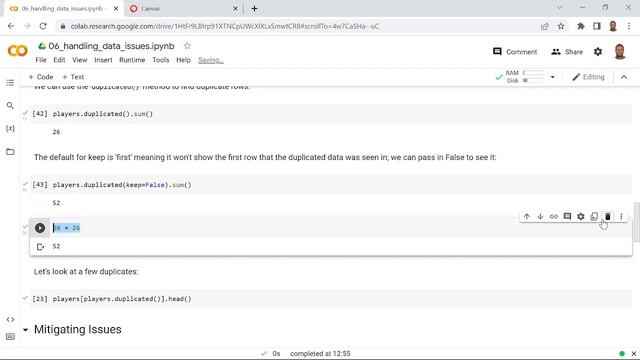Screen dimensions: 640x360
Task: Open the Chrome extensions puzzle icon
Action: [580, 26]
